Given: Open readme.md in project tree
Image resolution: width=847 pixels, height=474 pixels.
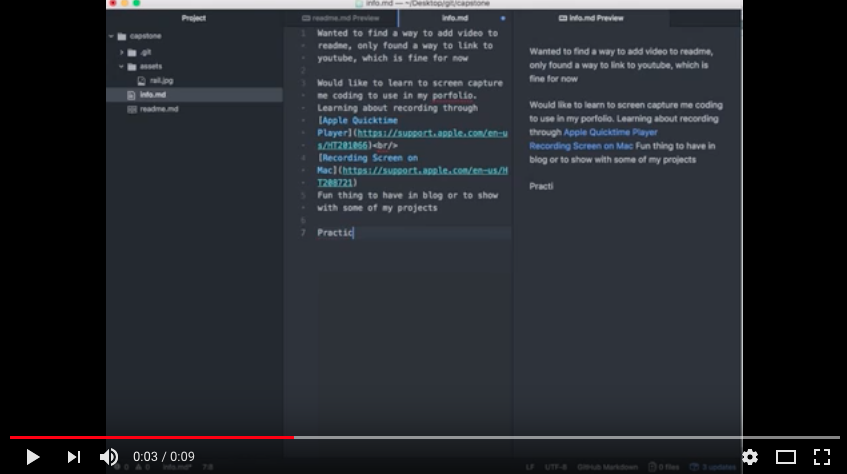Looking at the screenshot, I should pyautogui.click(x=159, y=109).
